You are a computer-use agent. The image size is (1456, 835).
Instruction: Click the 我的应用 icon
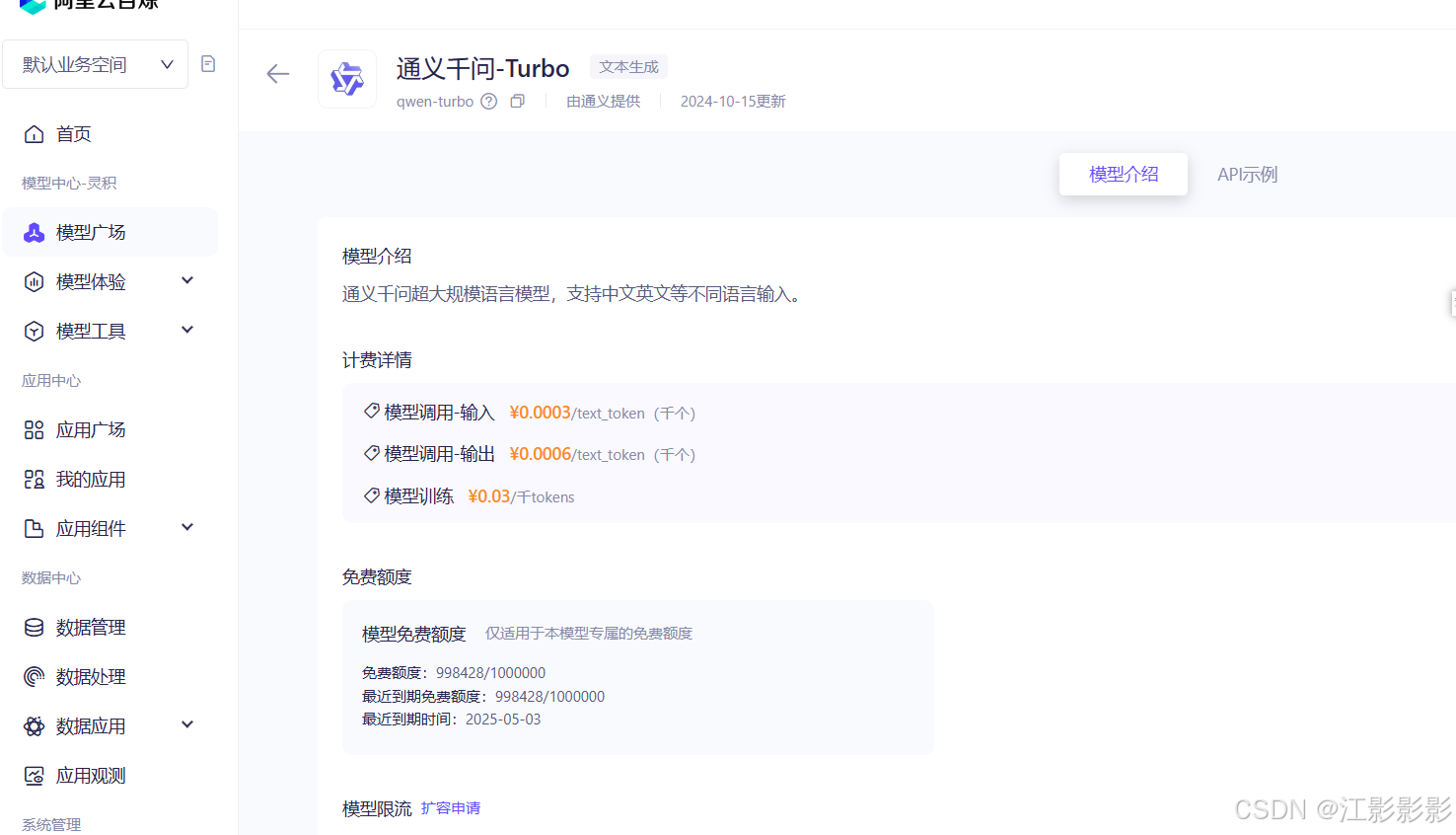[x=35, y=480]
